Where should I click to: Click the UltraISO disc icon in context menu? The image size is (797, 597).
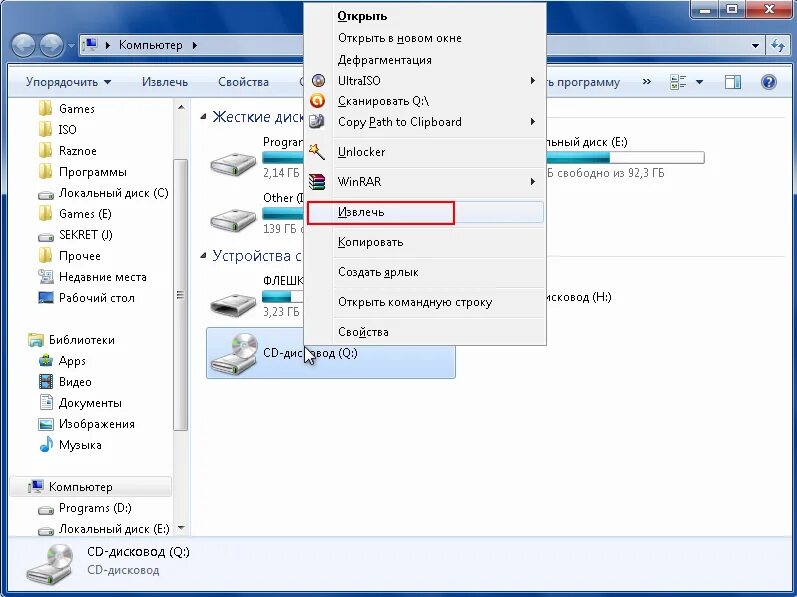pyautogui.click(x=318, y=80)
